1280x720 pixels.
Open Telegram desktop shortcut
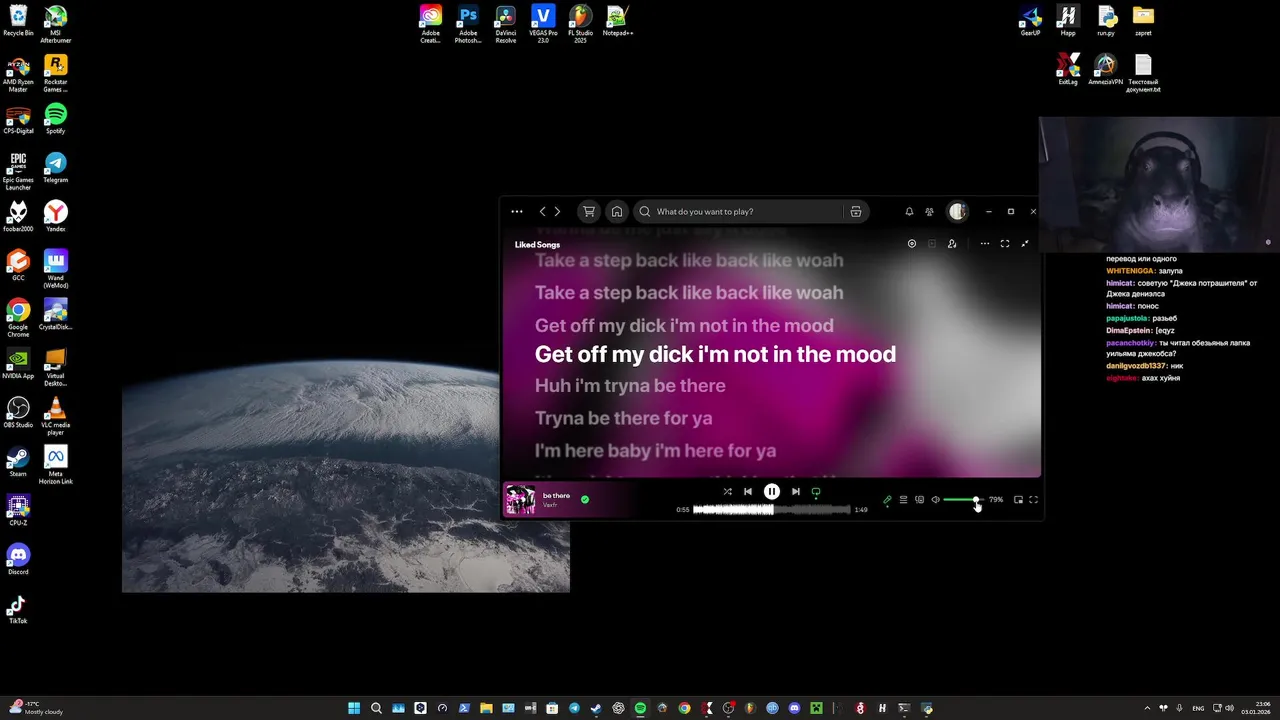pos(56,168)
